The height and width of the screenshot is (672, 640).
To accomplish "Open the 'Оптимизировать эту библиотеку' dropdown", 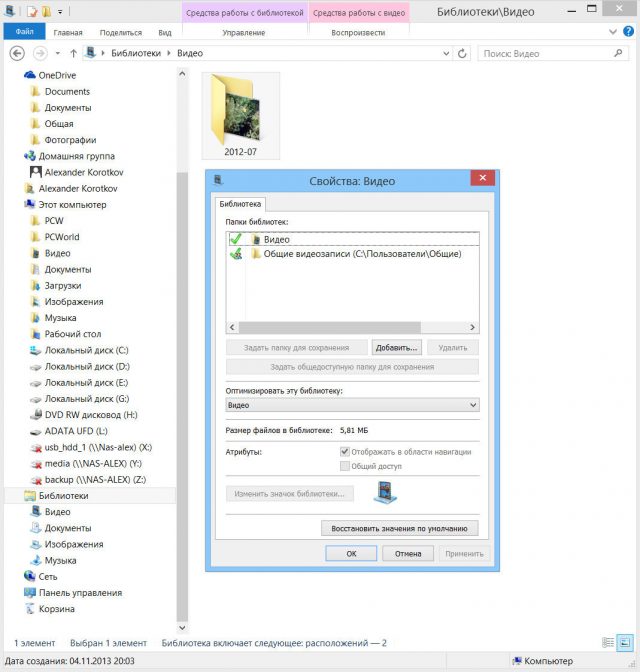I will (352, 405).
